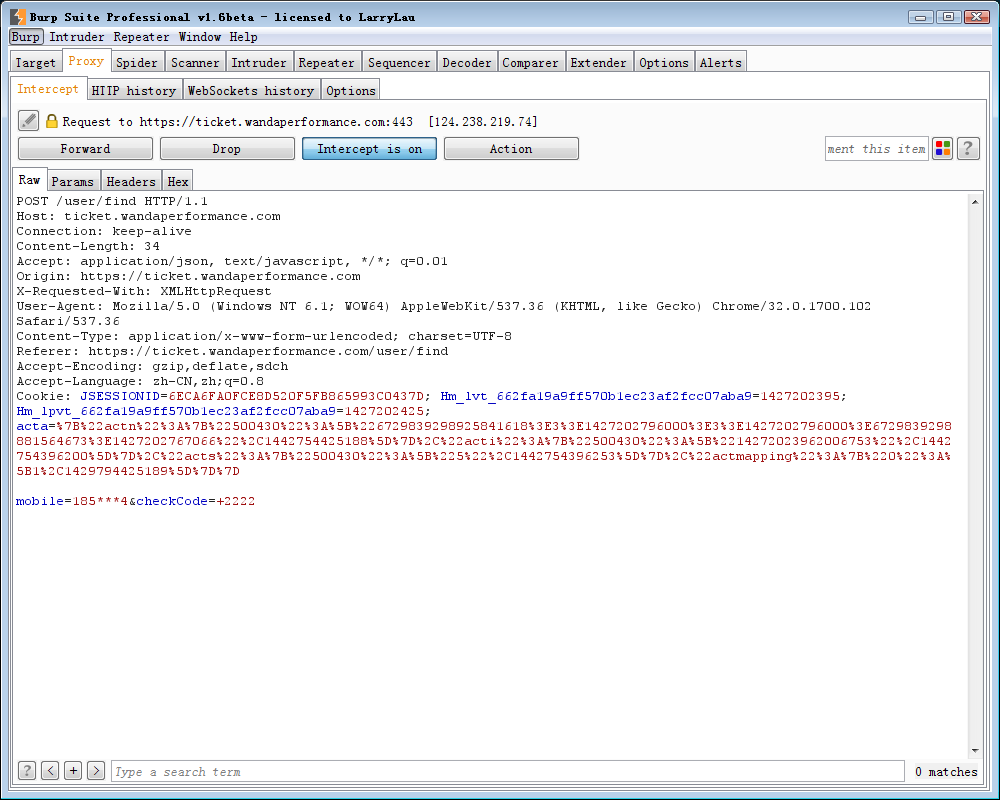The width and height of the screenshot is (1000, 800).
Task: Click the Burp Suite title bar logo
Action: click(18, 17)
